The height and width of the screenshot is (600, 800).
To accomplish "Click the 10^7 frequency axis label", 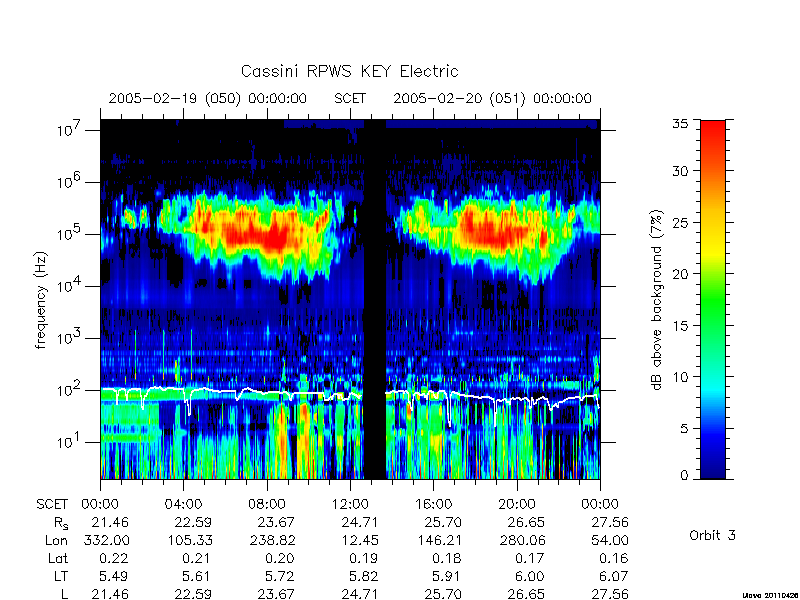I will tap(69, 130).
